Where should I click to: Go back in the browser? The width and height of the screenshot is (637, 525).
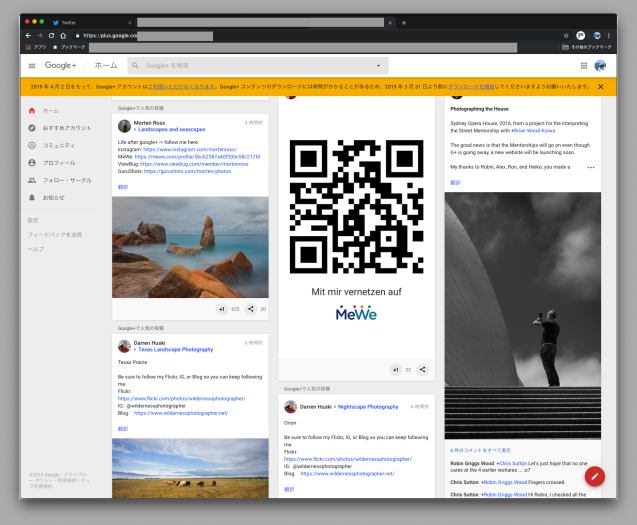coord(28,36)
